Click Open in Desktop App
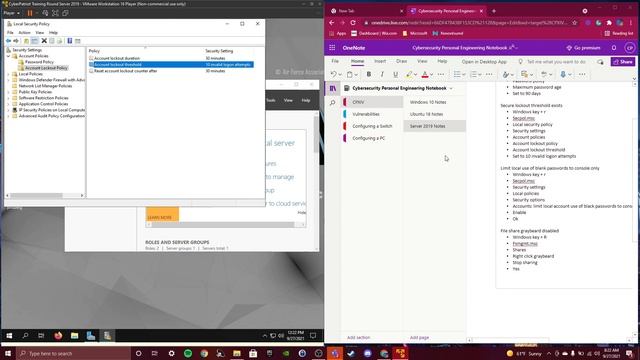The image size is (640, 360). coord(484,62)
